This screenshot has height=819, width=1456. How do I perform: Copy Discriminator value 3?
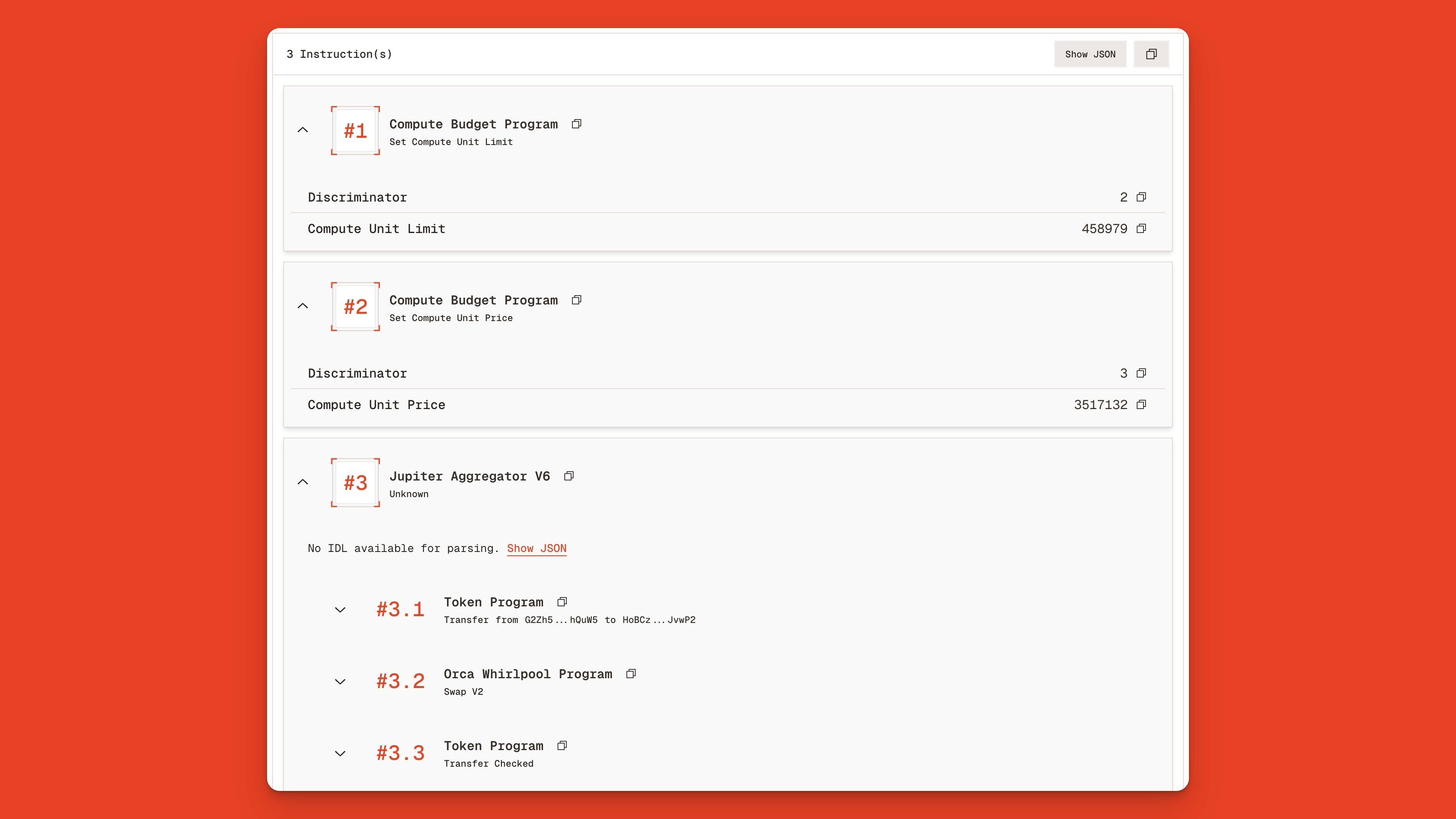(1141, 373)
